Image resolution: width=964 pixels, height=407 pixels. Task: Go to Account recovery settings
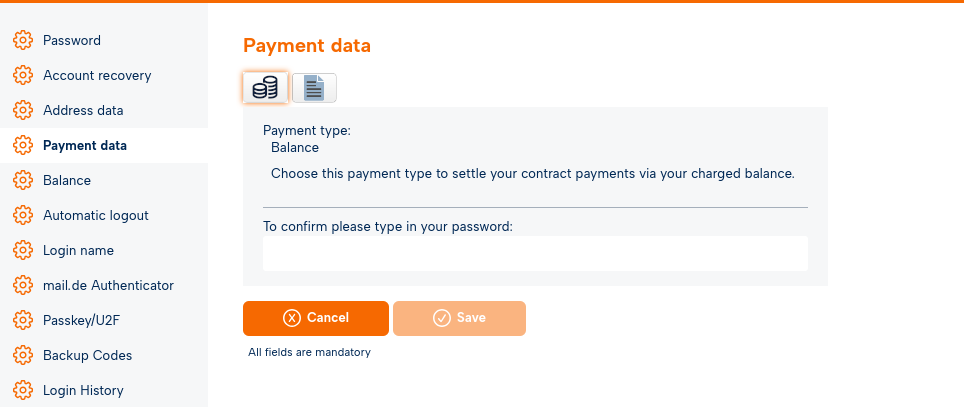pos(97,76)
